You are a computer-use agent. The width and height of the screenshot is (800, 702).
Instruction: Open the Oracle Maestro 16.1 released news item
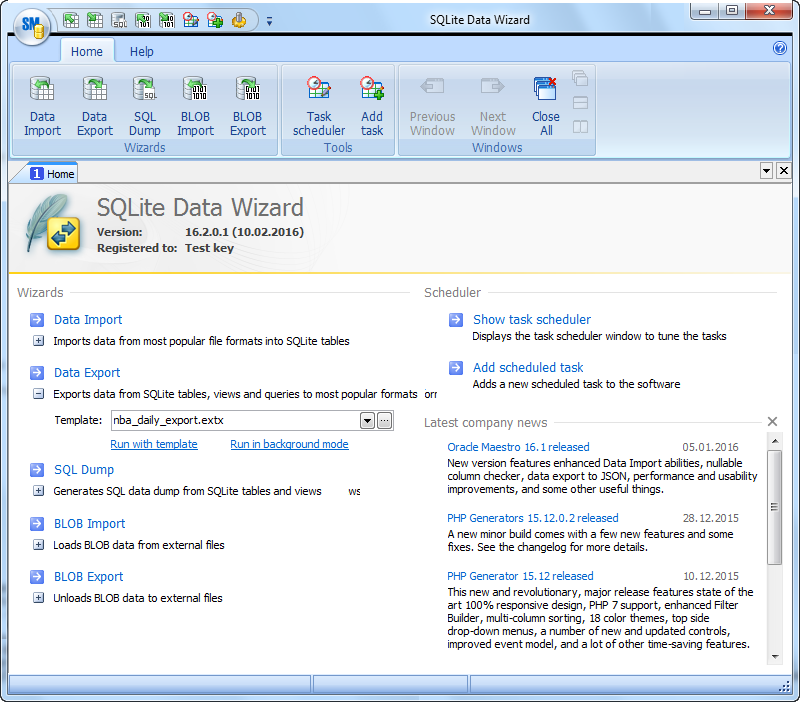(517, 447)
